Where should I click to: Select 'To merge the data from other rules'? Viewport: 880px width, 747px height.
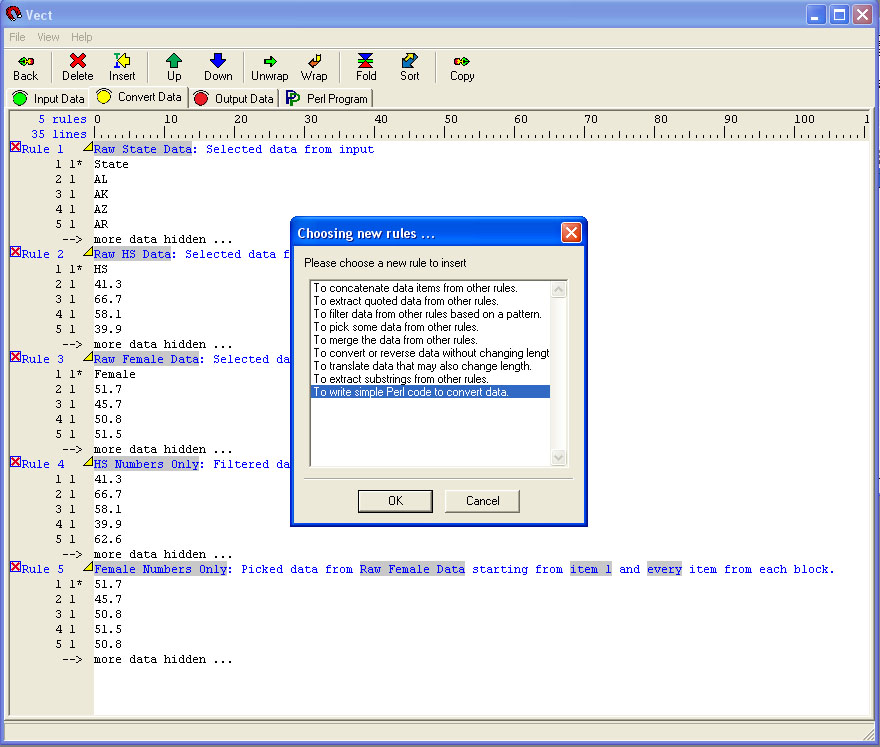click(430, 340)
